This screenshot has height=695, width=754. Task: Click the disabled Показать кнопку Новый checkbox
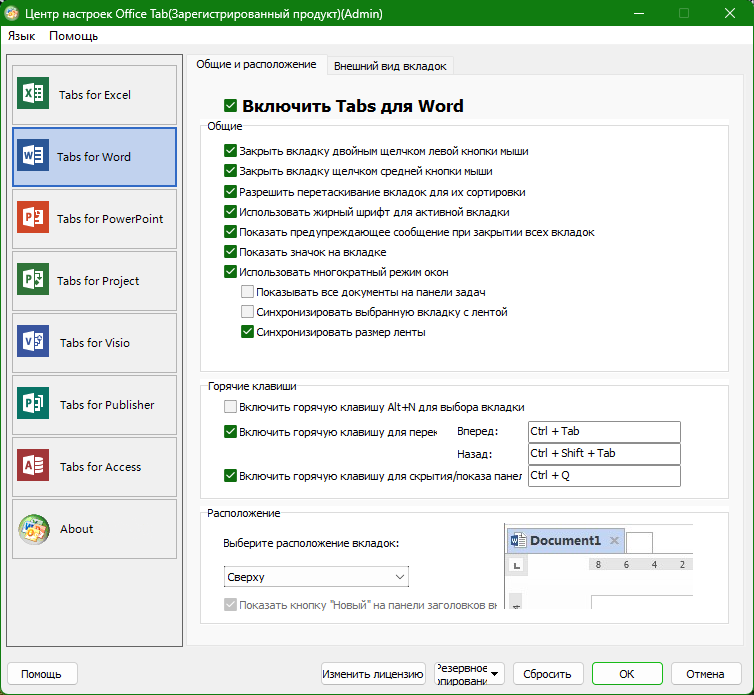click(230, 605)
